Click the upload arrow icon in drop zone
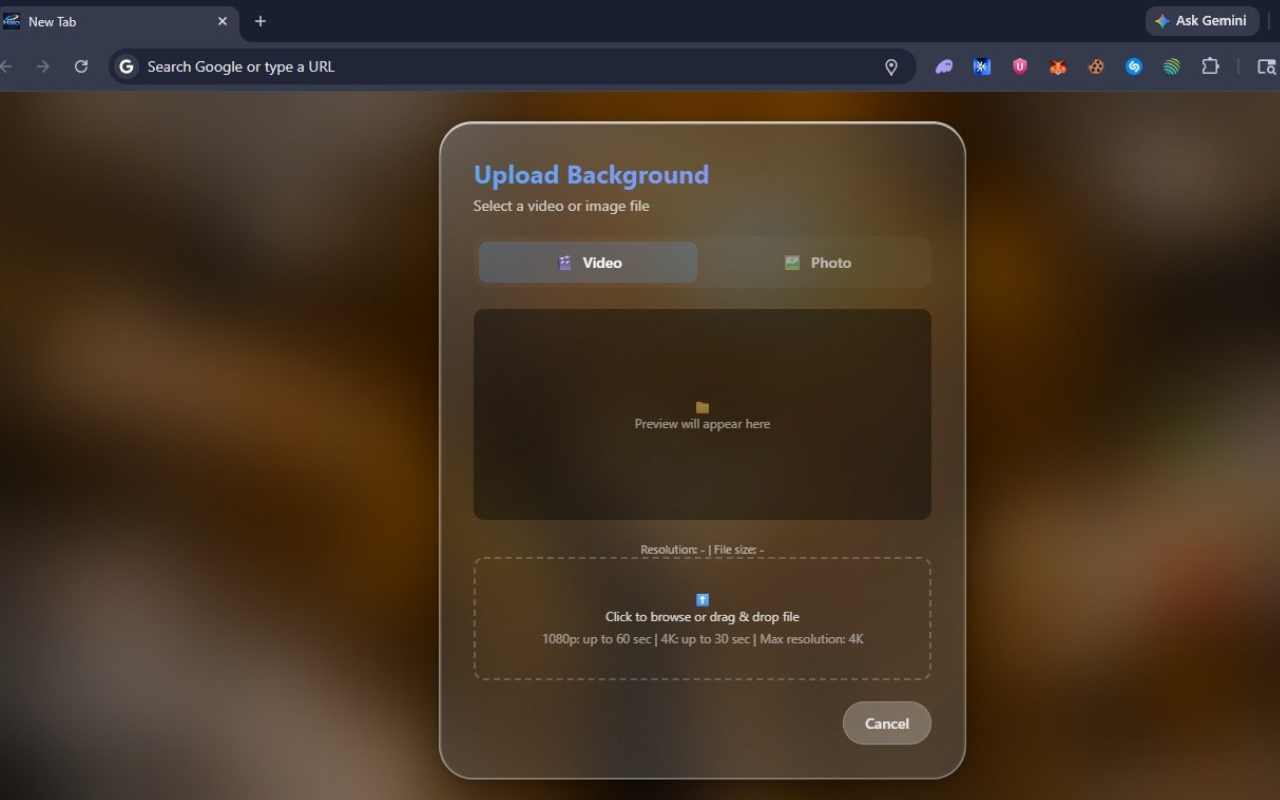The height and width of the screenshot is (800, 1280). (702, 600)
